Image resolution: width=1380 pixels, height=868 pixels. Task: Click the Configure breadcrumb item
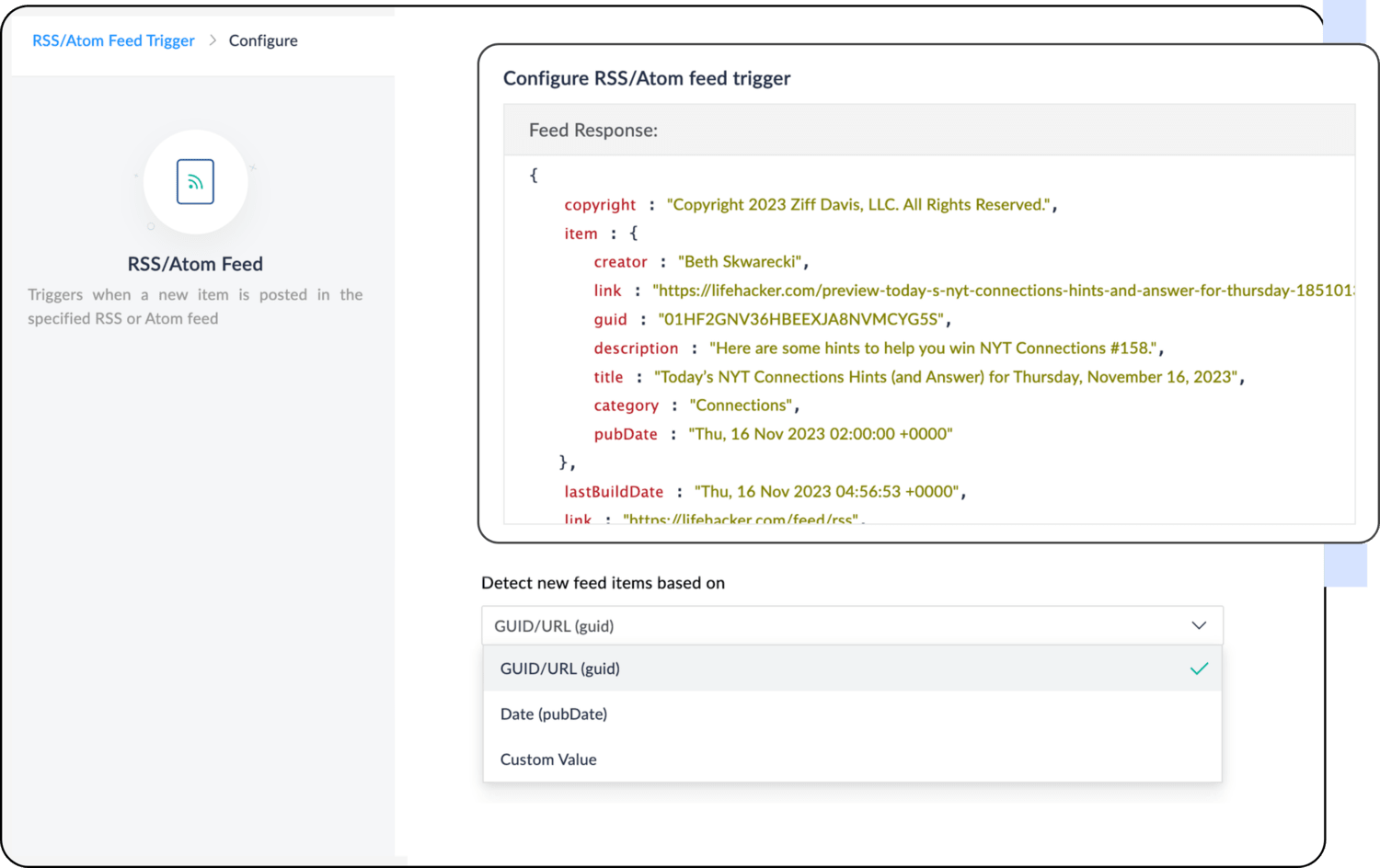263,40
